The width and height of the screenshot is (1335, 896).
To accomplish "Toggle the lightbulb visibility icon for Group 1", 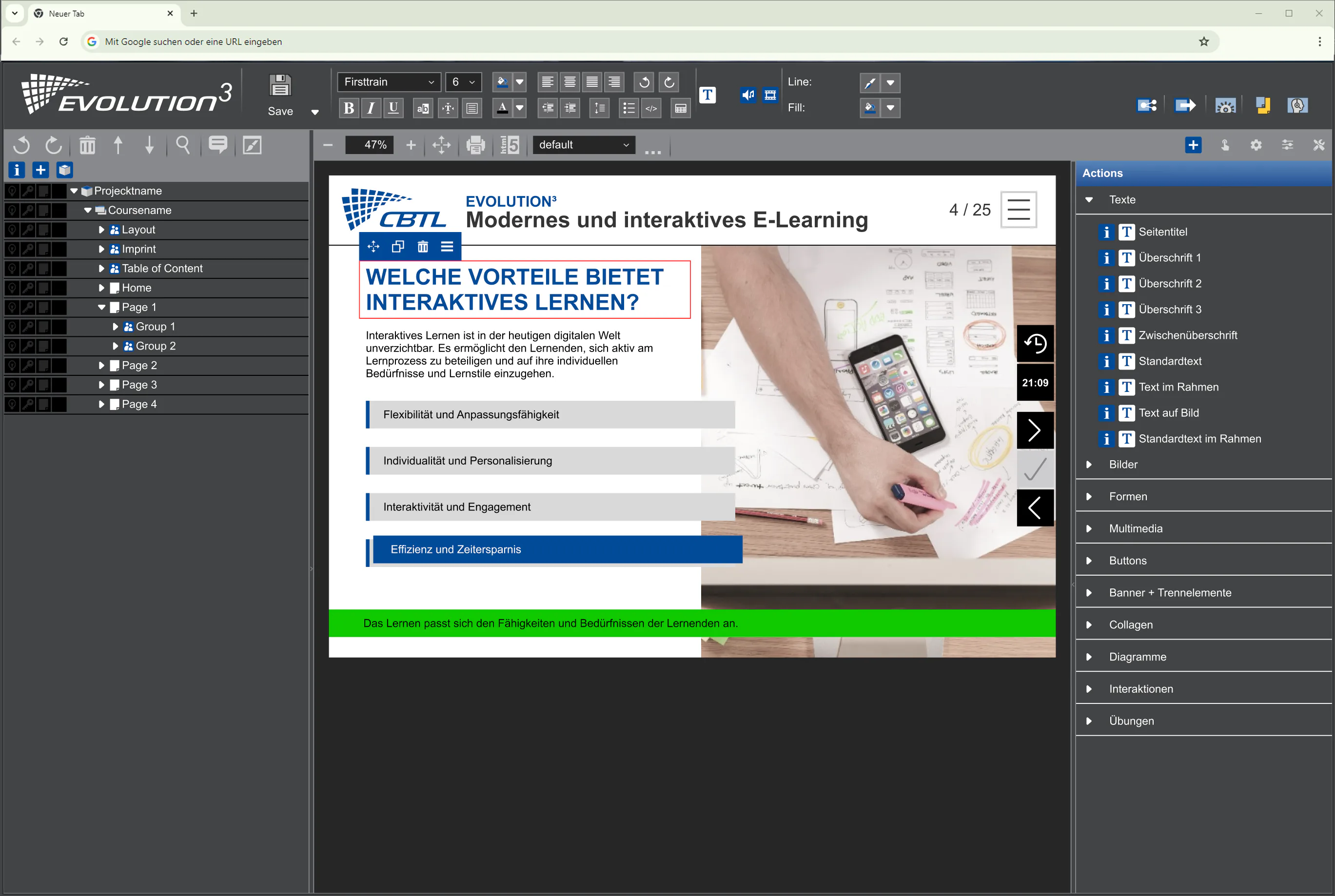I will (x=12, y=327).
